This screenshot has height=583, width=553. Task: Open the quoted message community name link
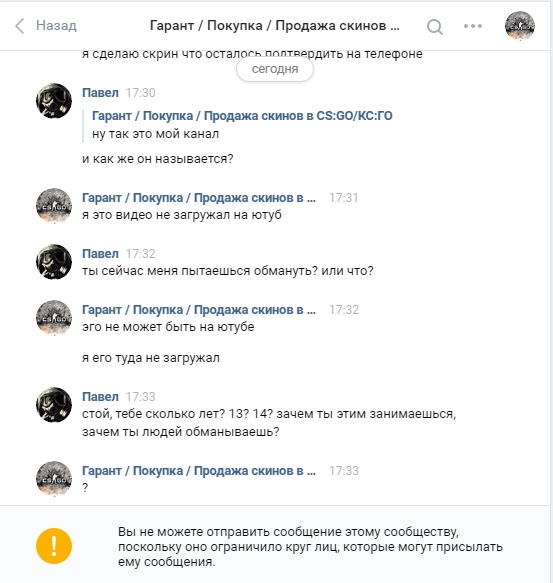point(242,116)
